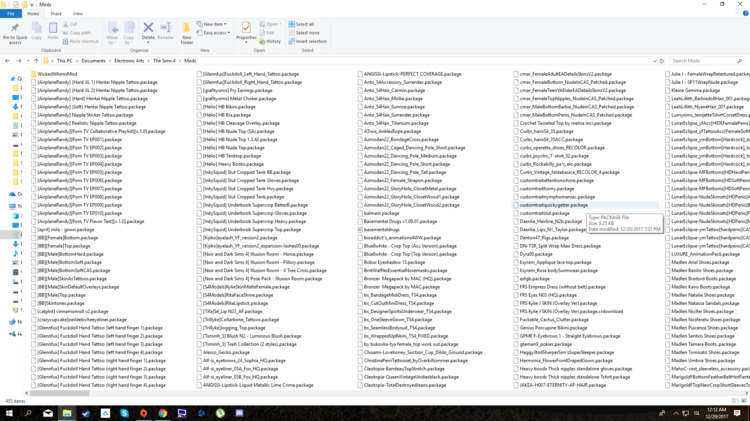Viewport: 750px width, 421px height.
Task: Click the Copy icon in ribbon
Action: click(36, 31)
